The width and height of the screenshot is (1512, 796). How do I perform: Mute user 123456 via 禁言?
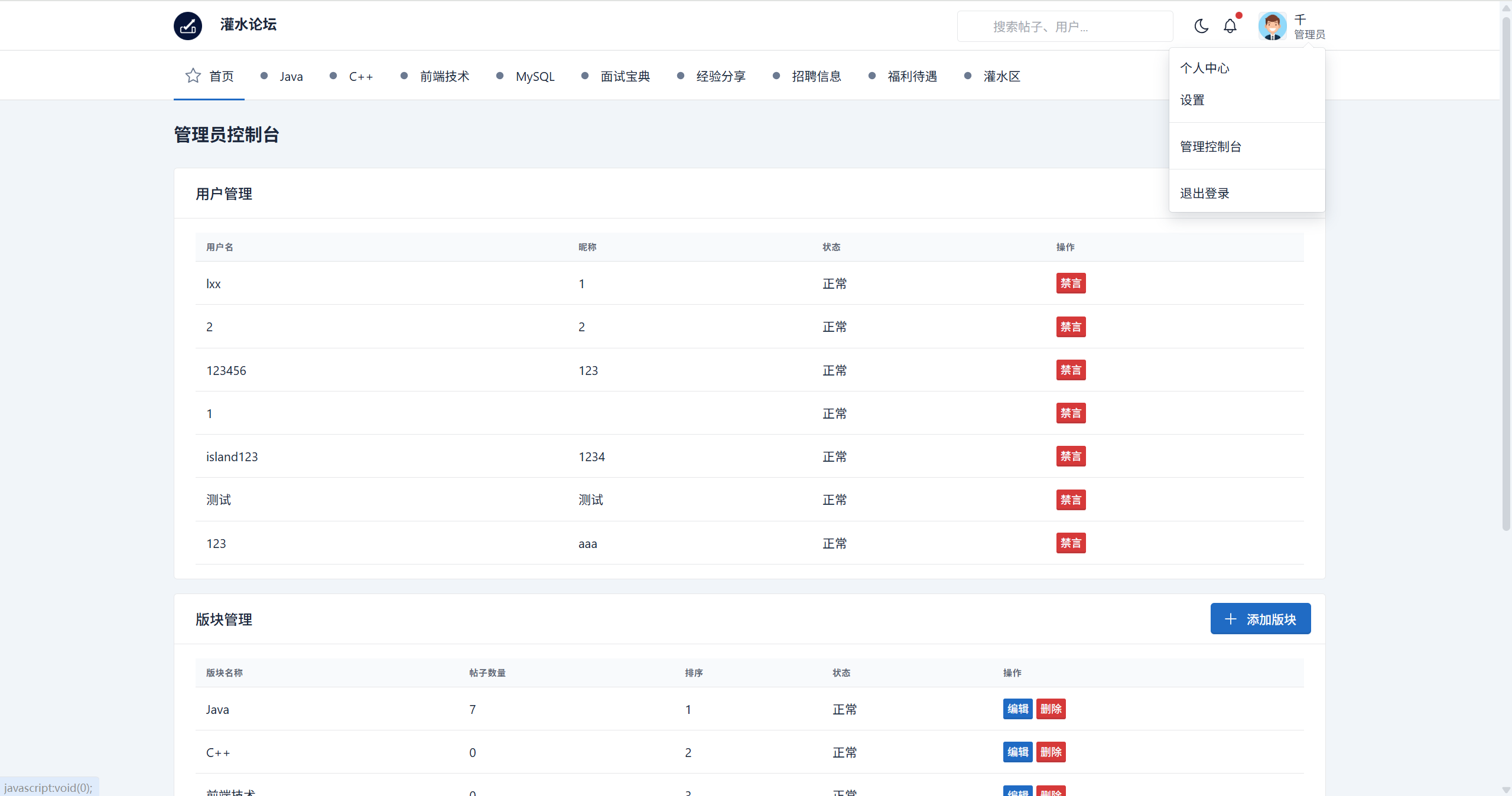[x=1071, y=370]
